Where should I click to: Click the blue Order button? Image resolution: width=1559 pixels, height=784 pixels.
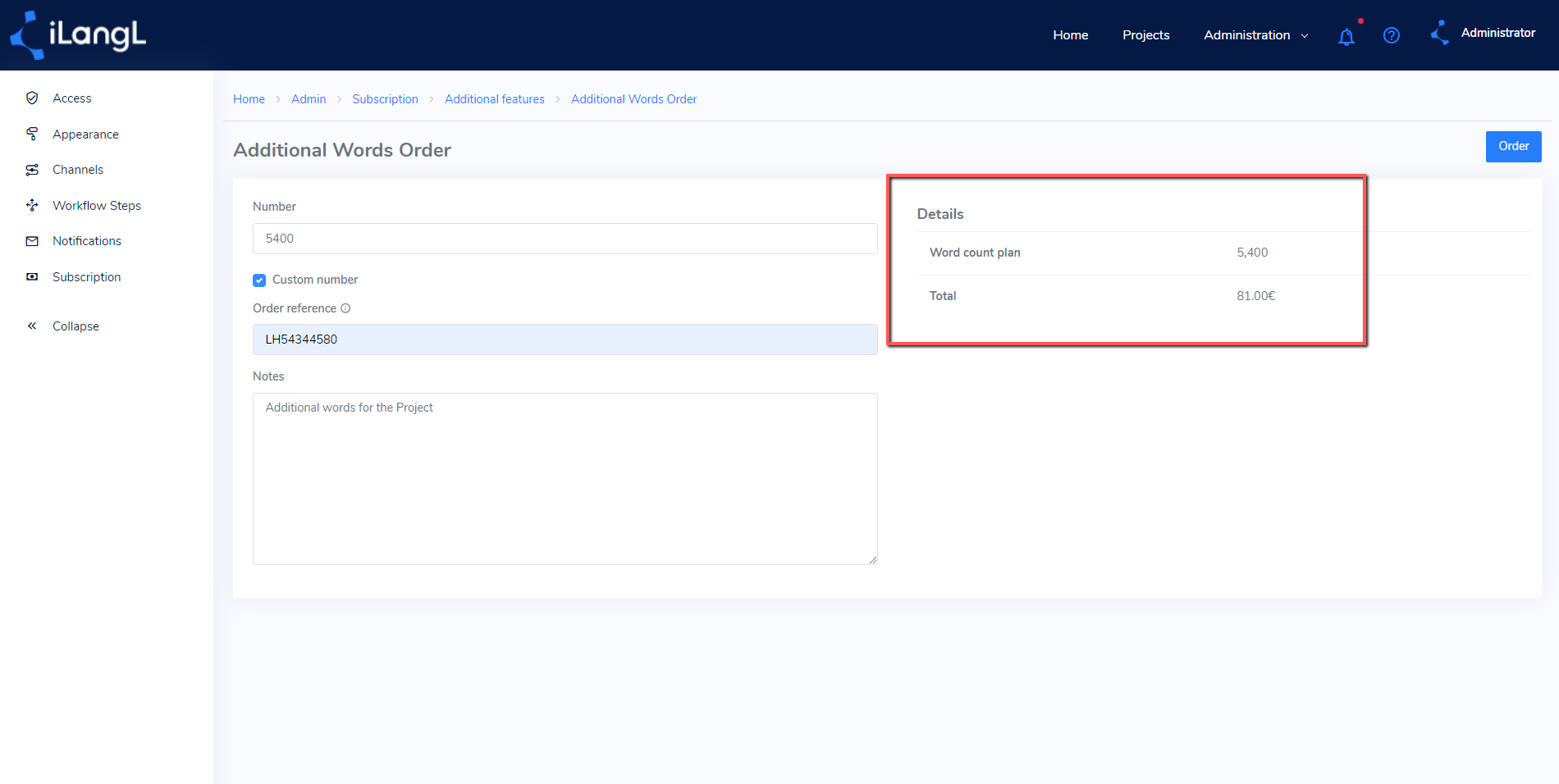1513,146
